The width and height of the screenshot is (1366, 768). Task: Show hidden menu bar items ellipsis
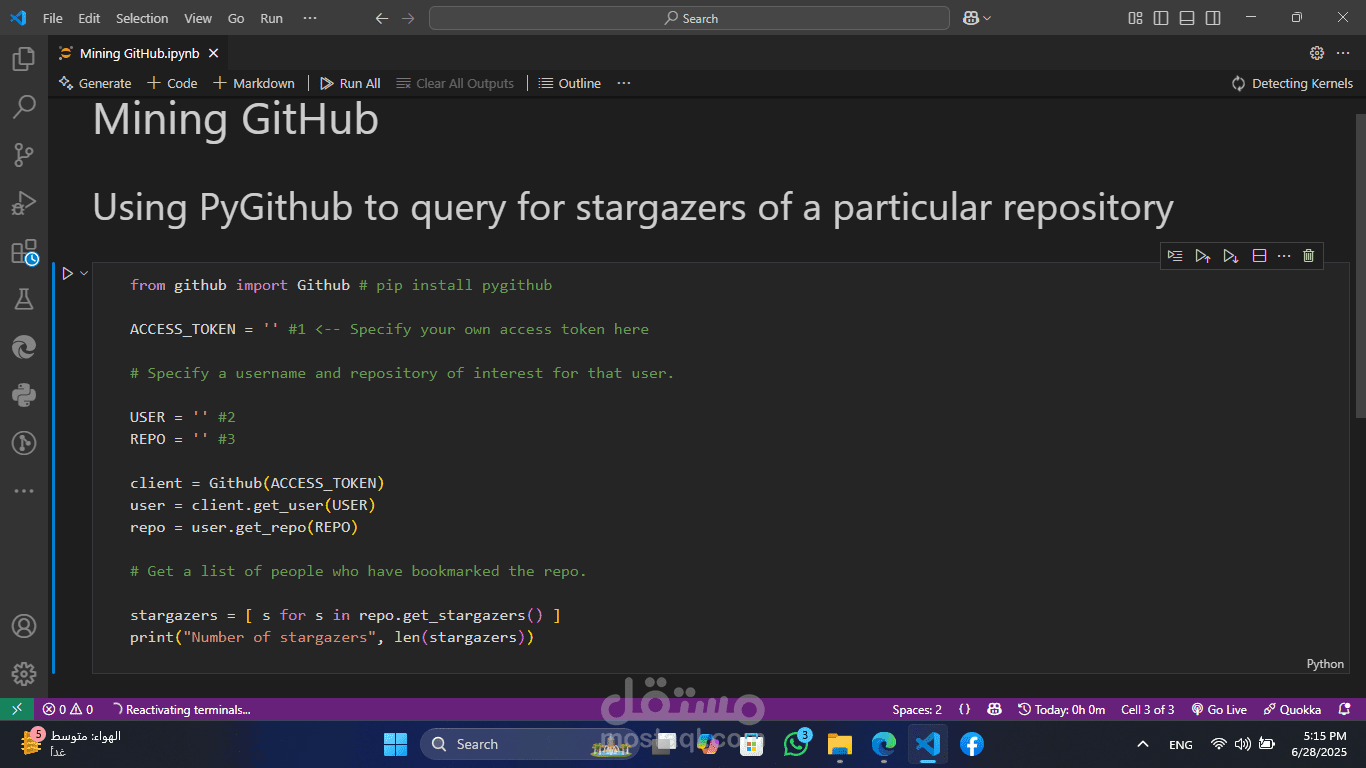310,18
